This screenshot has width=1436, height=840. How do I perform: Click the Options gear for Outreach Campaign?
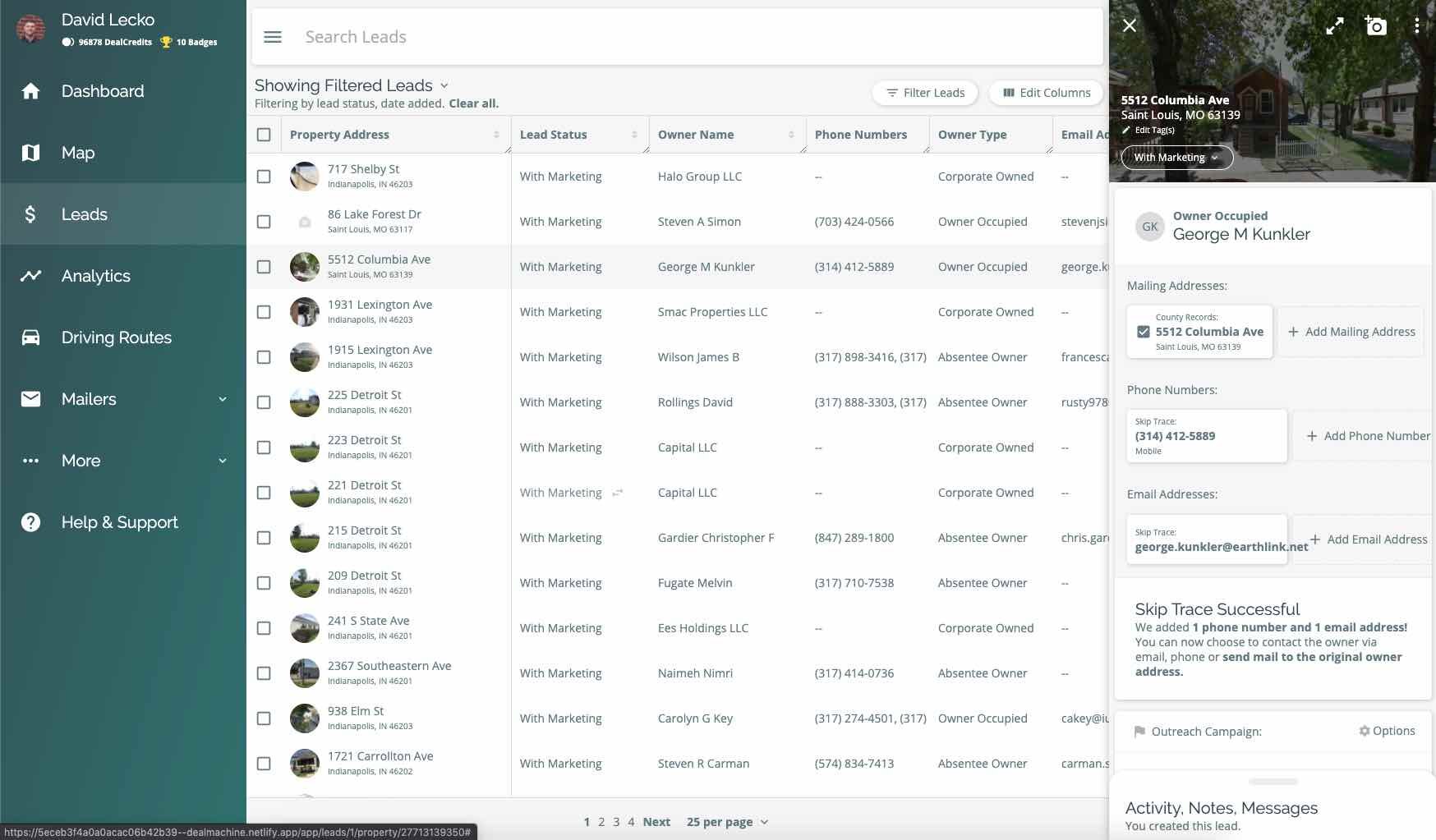[x=1387, y=731]
